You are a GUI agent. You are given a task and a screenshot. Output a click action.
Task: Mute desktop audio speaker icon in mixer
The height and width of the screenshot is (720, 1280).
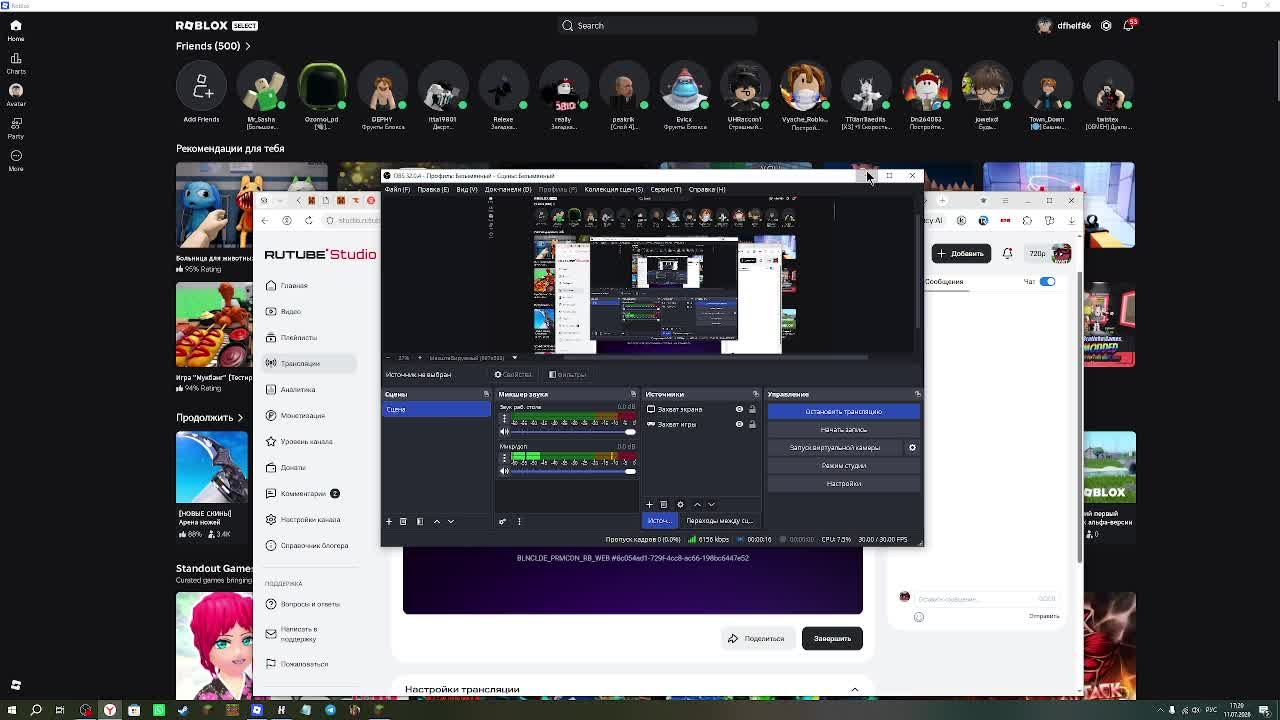coord(504,431)
